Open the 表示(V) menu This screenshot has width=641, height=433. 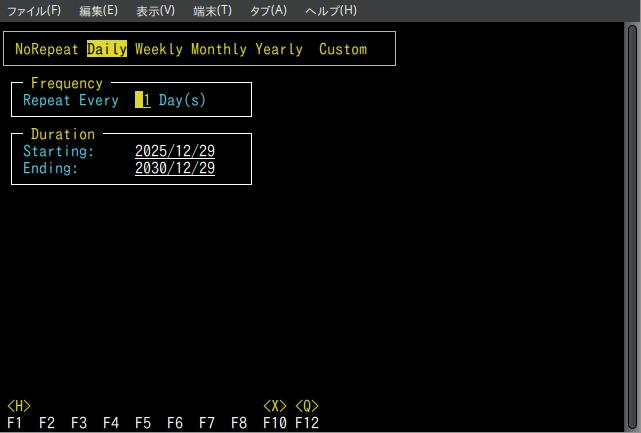tap(155, 10)
